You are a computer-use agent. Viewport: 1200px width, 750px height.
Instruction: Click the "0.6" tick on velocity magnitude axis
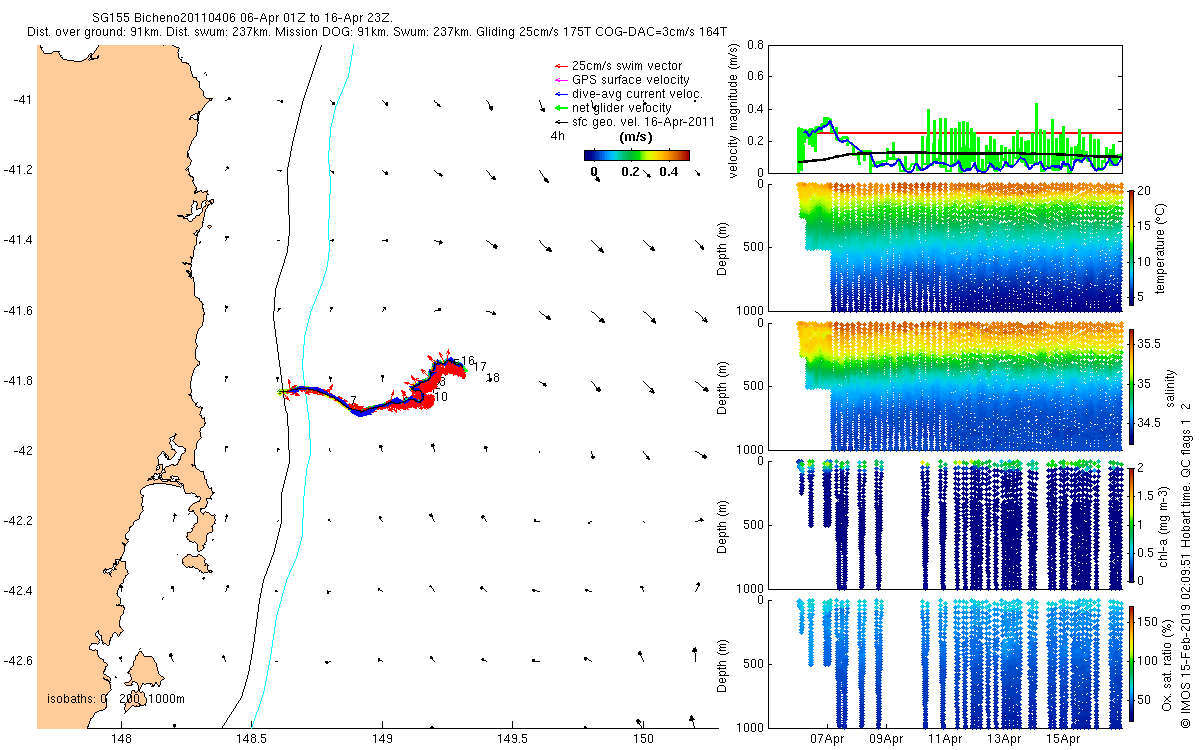[755, 77]
